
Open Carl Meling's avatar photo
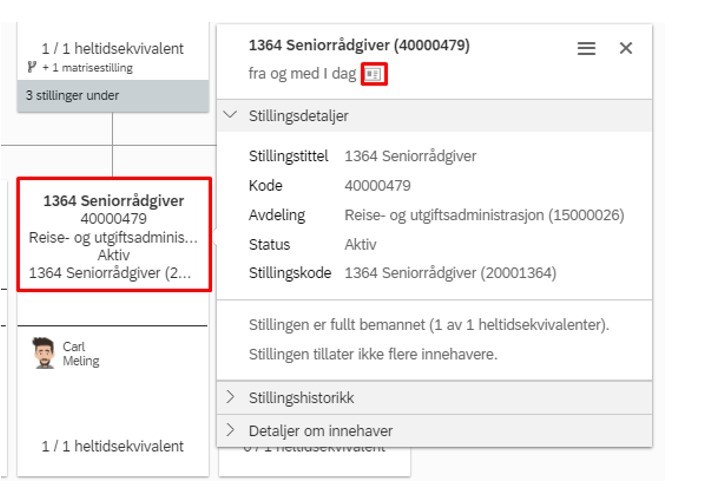tap(44, 353)
